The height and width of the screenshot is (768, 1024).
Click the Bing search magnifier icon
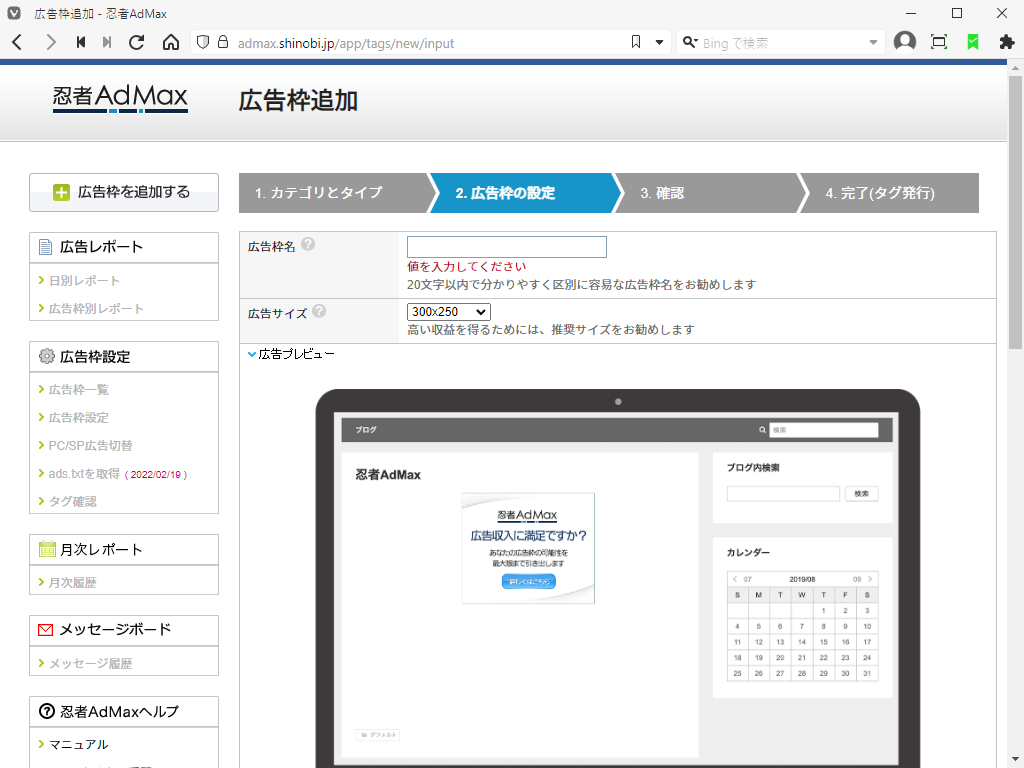(690, 42)
